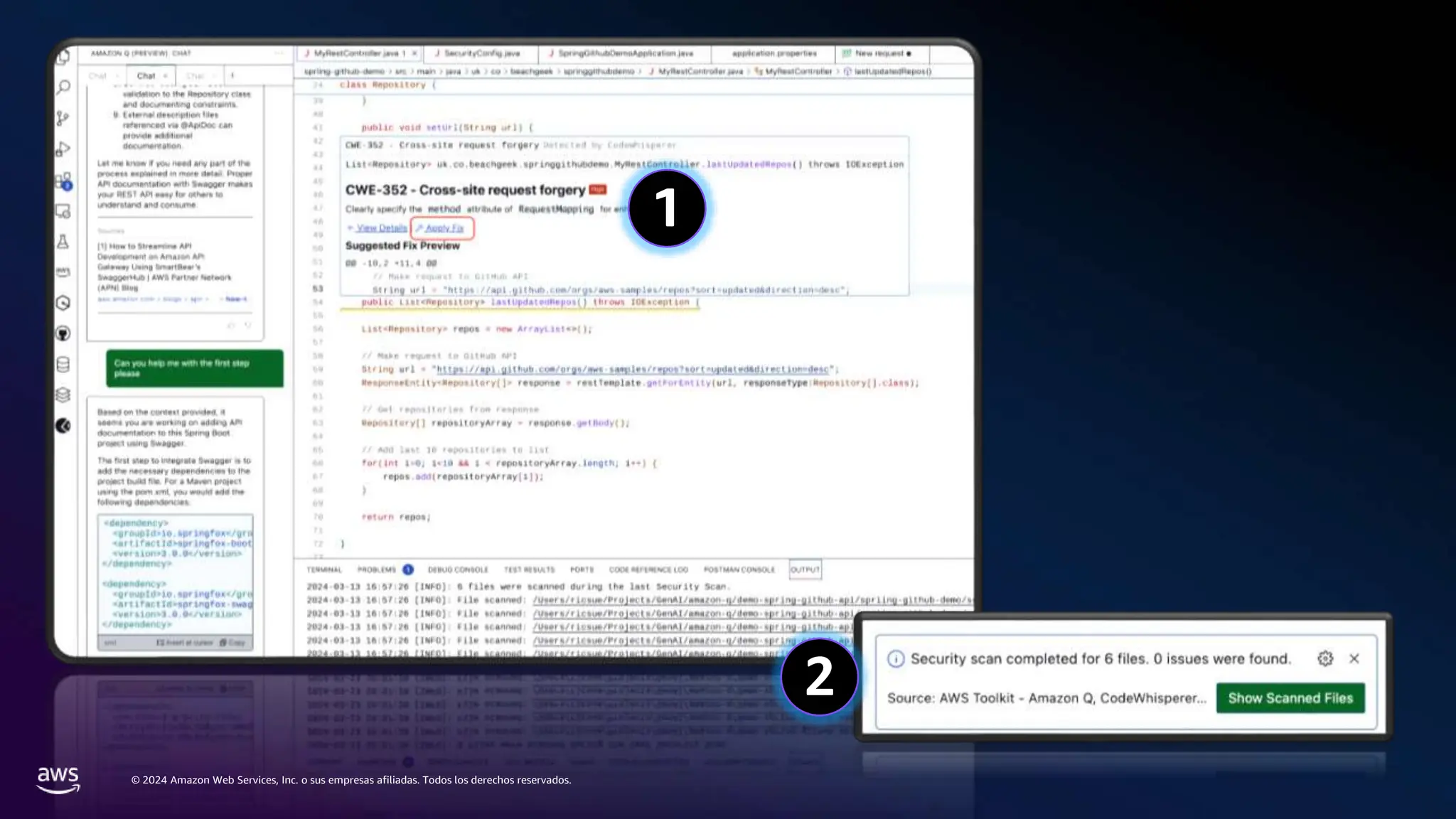
Task: Click Copy on the xml code block
Action: 232,643
